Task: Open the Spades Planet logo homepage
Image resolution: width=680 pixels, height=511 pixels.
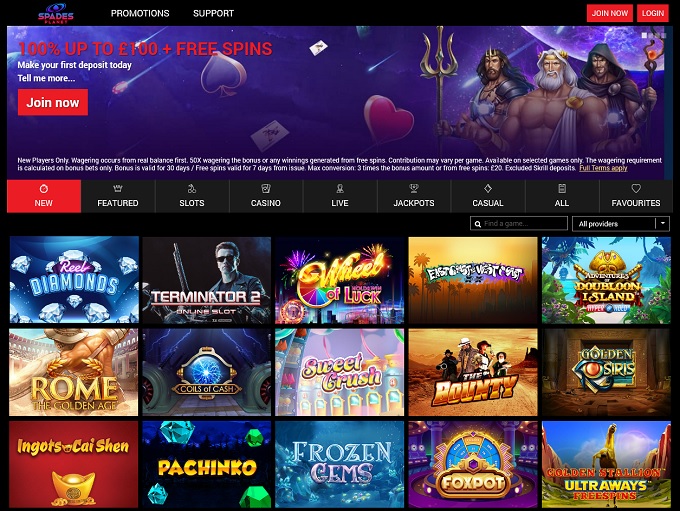Action: pos(56,13)
